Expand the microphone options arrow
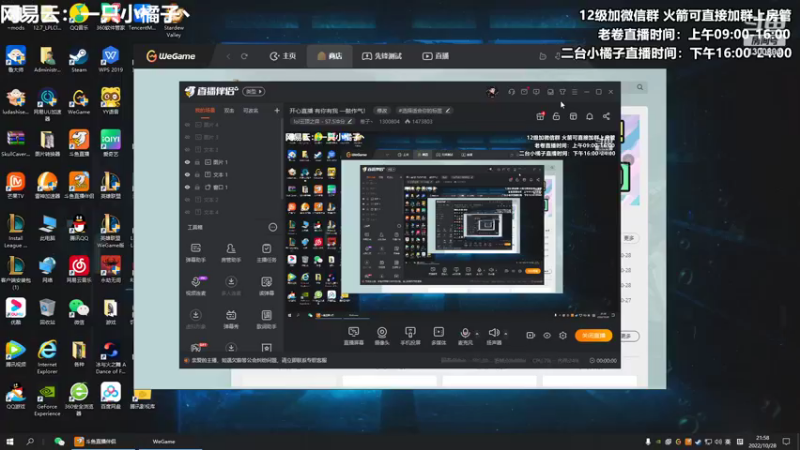 [477, 334]
